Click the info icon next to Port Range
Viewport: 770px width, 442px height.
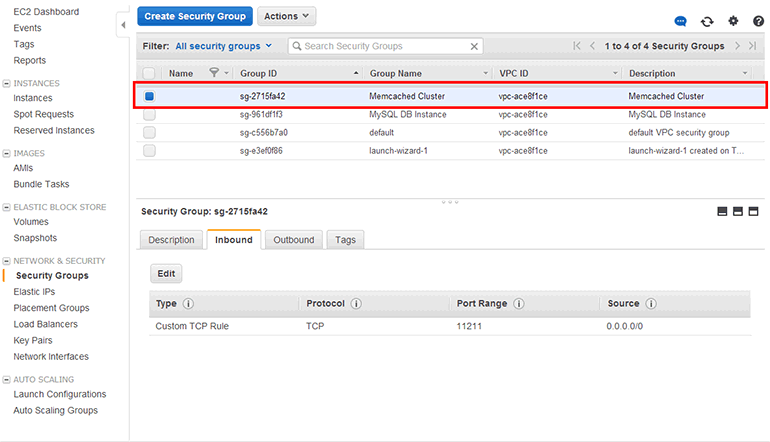517,304
